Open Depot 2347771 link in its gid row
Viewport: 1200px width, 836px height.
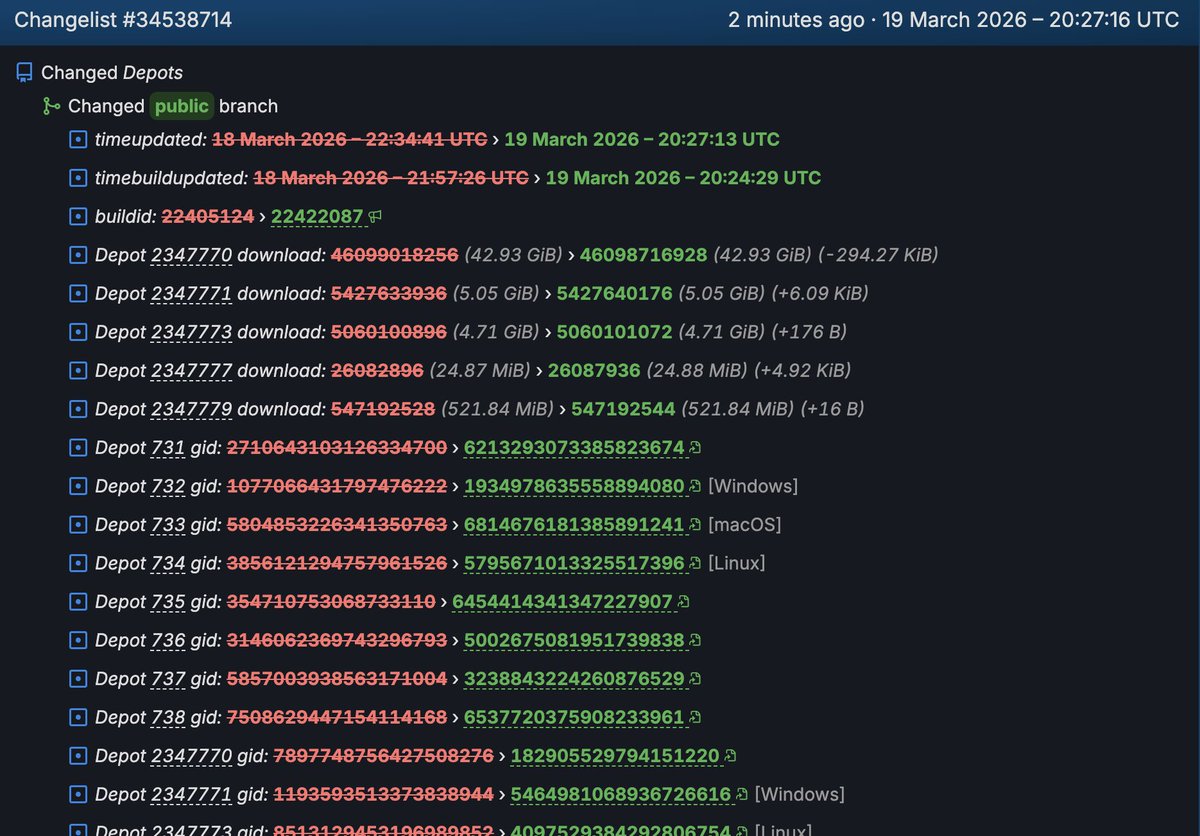point(192,794)
